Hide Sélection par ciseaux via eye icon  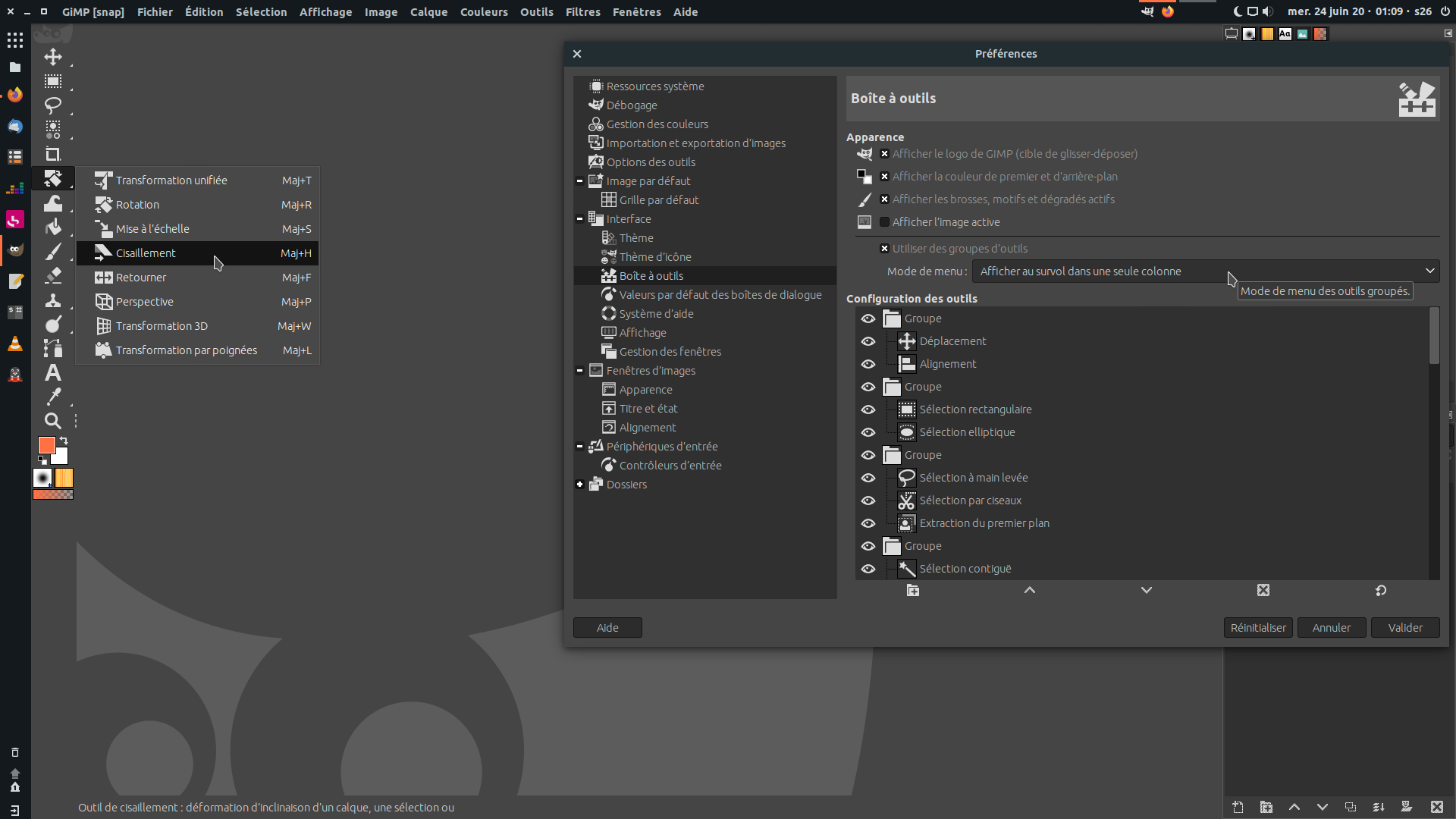click(868, 500)
